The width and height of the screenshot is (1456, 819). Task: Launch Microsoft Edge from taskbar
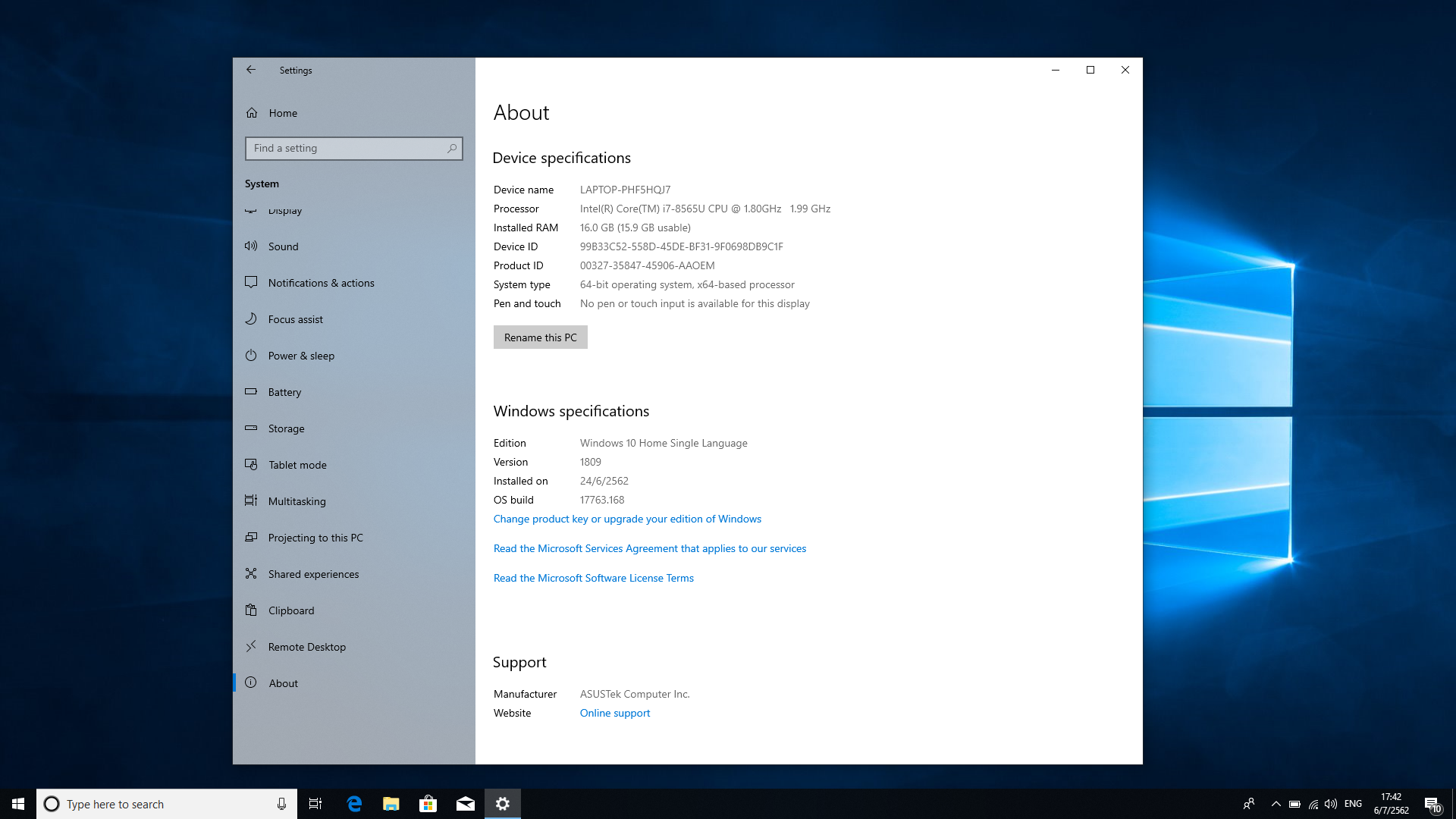[353, 804]
